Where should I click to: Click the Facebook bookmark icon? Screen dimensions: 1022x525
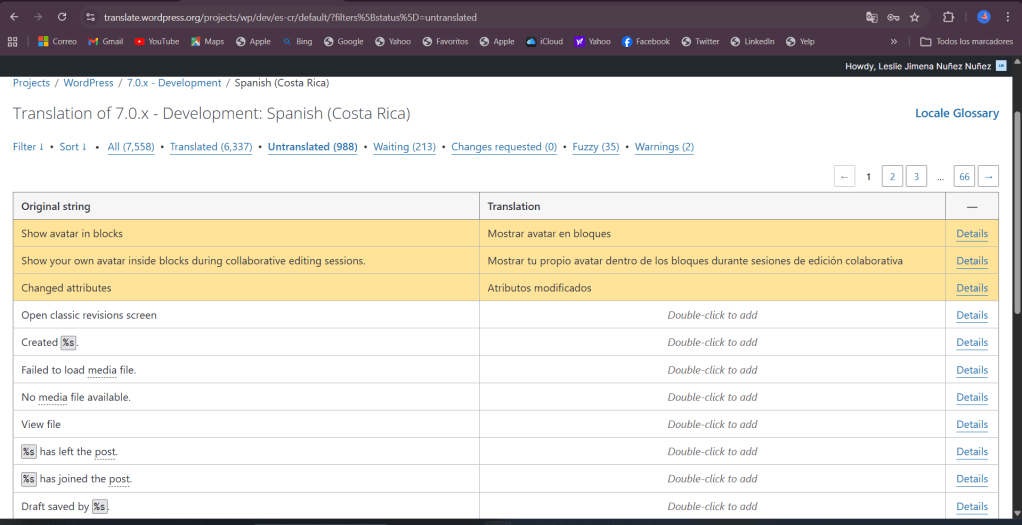627,42
